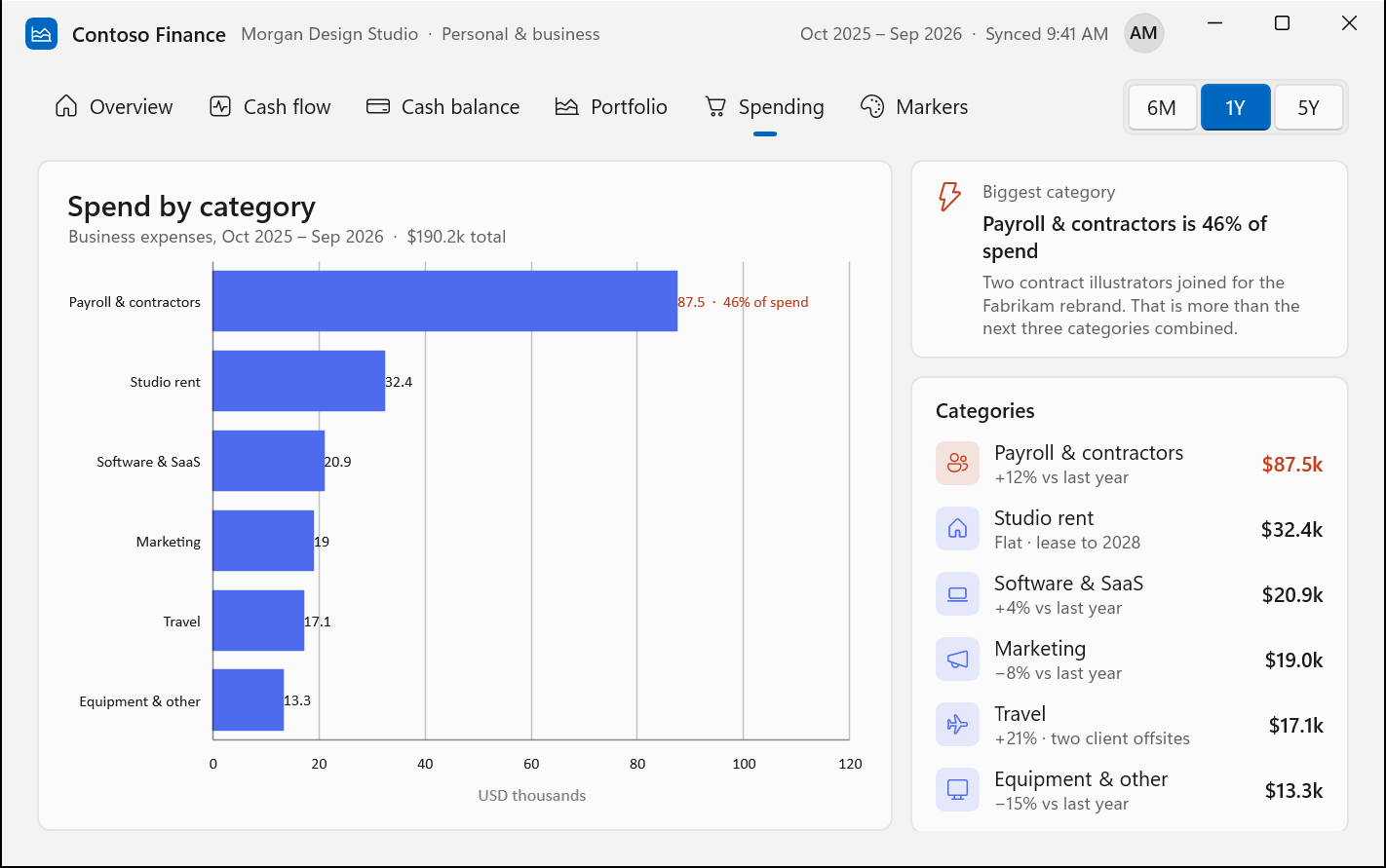Click 'Flat · lease to 2028' text
1386x868 pixels.
coord(1067,543)
